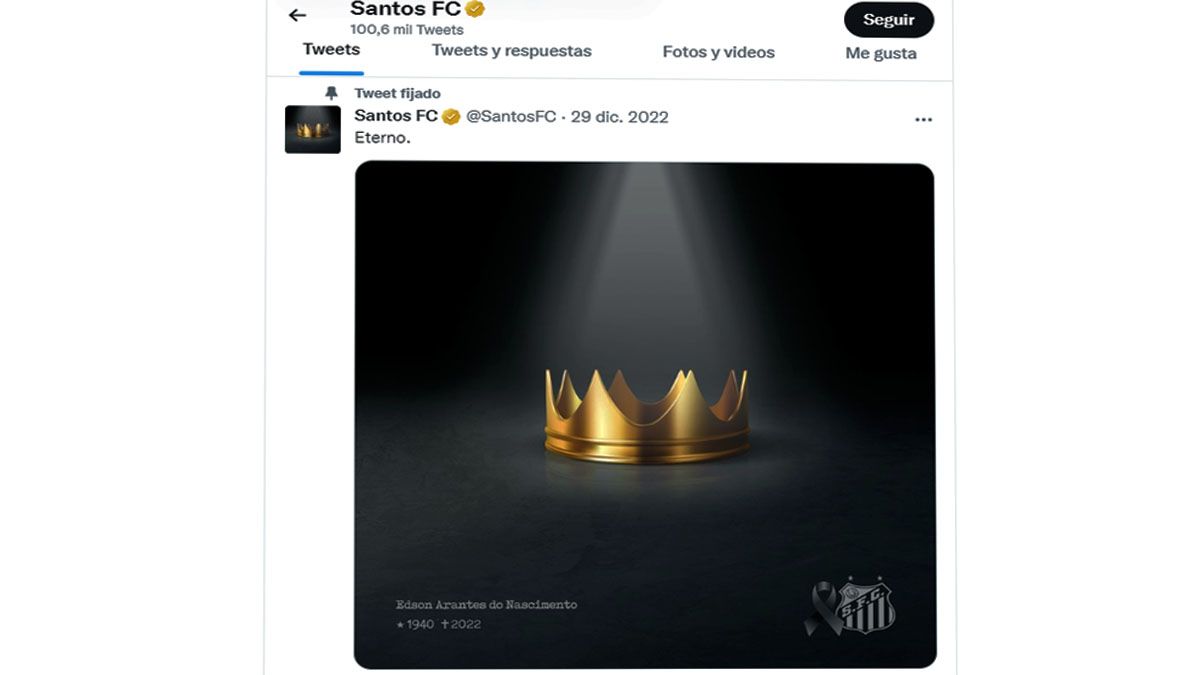This screenshot has width=1200, height=675.
Task: Click the Santos FC profile title in the header
Action: (405, 10)
